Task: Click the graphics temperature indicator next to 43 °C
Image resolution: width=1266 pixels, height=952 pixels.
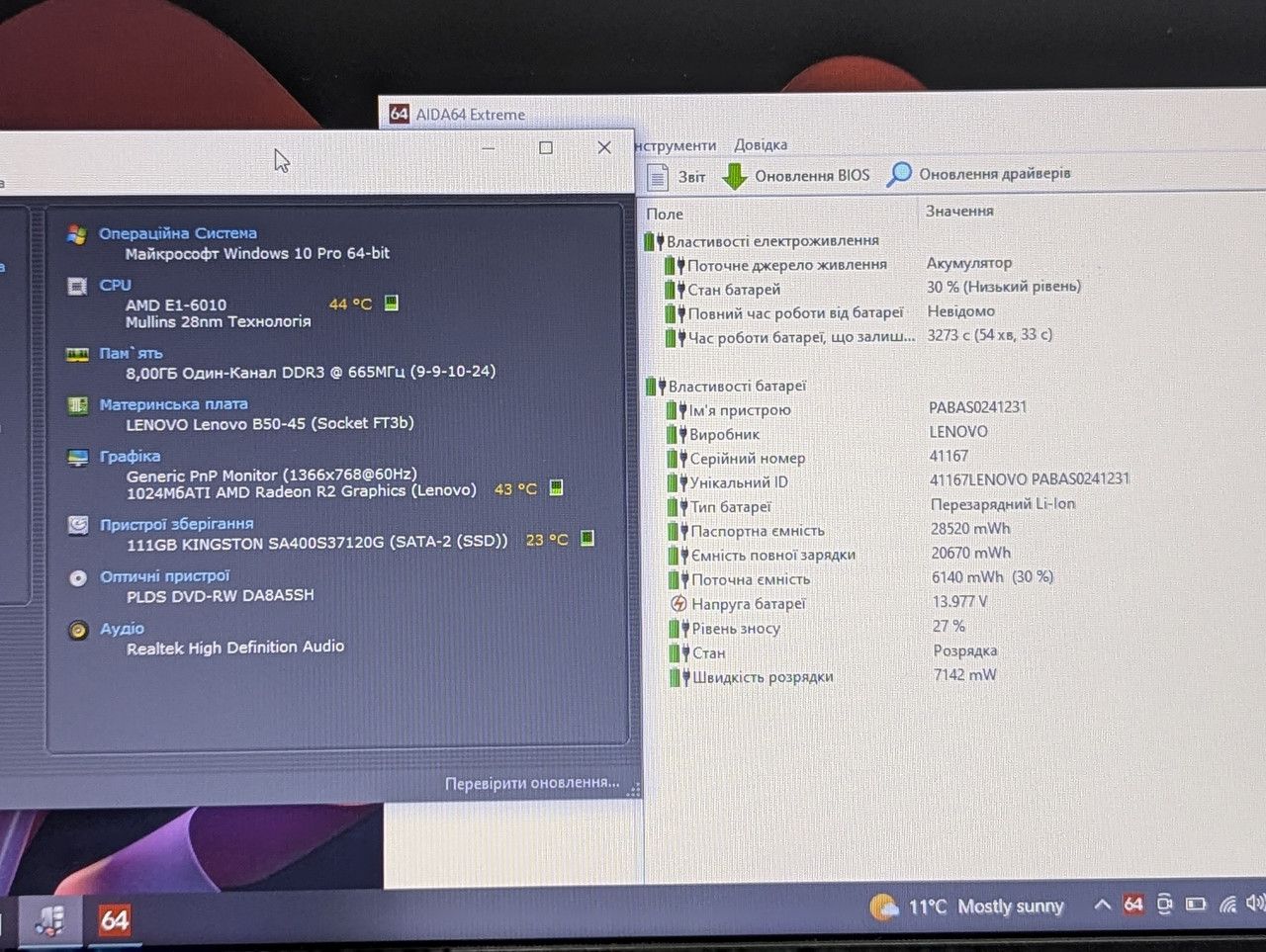Action: tap(556, 487)
